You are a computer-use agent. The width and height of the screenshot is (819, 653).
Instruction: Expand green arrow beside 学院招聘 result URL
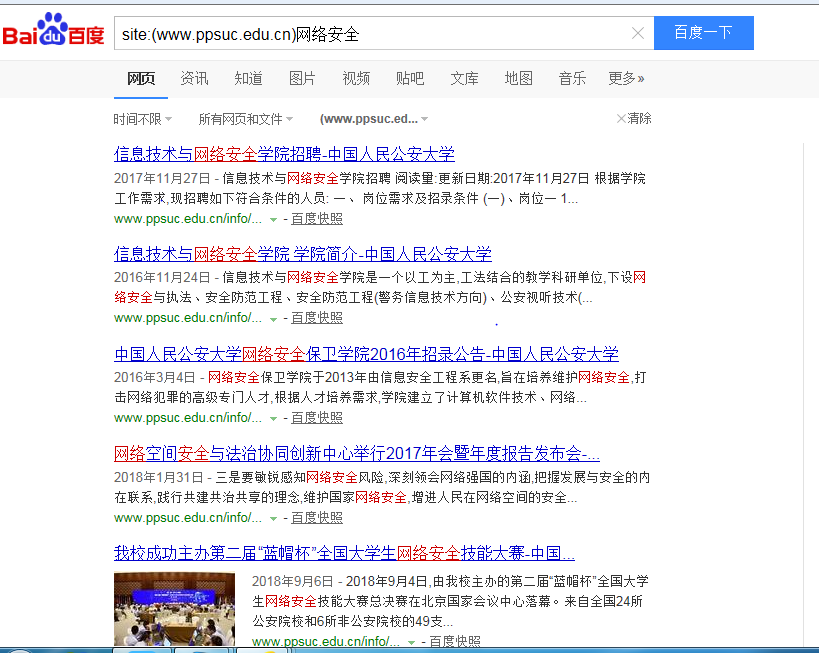pos(273,220)
